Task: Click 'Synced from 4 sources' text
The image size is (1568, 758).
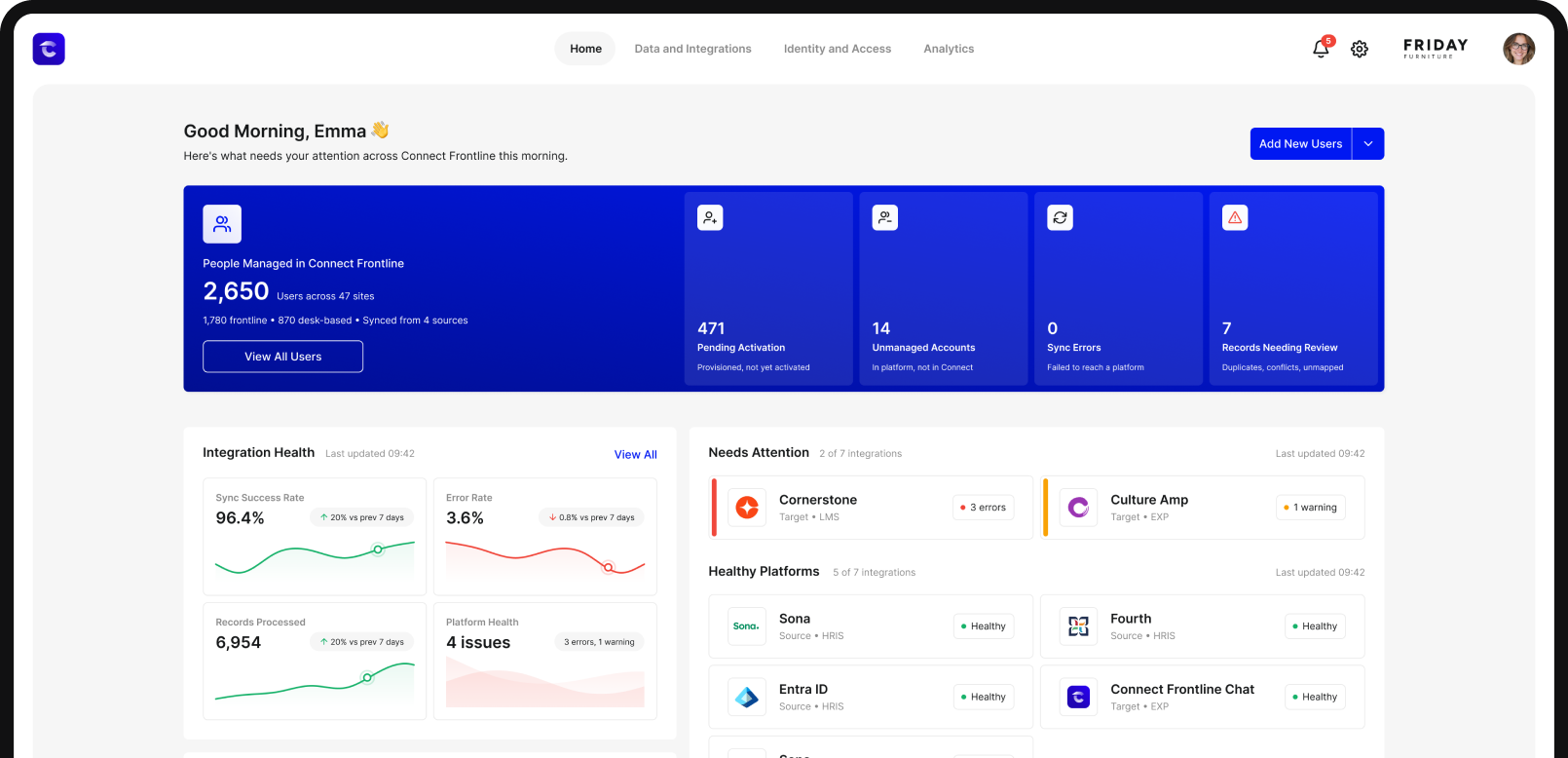Action: click(415, 321)
